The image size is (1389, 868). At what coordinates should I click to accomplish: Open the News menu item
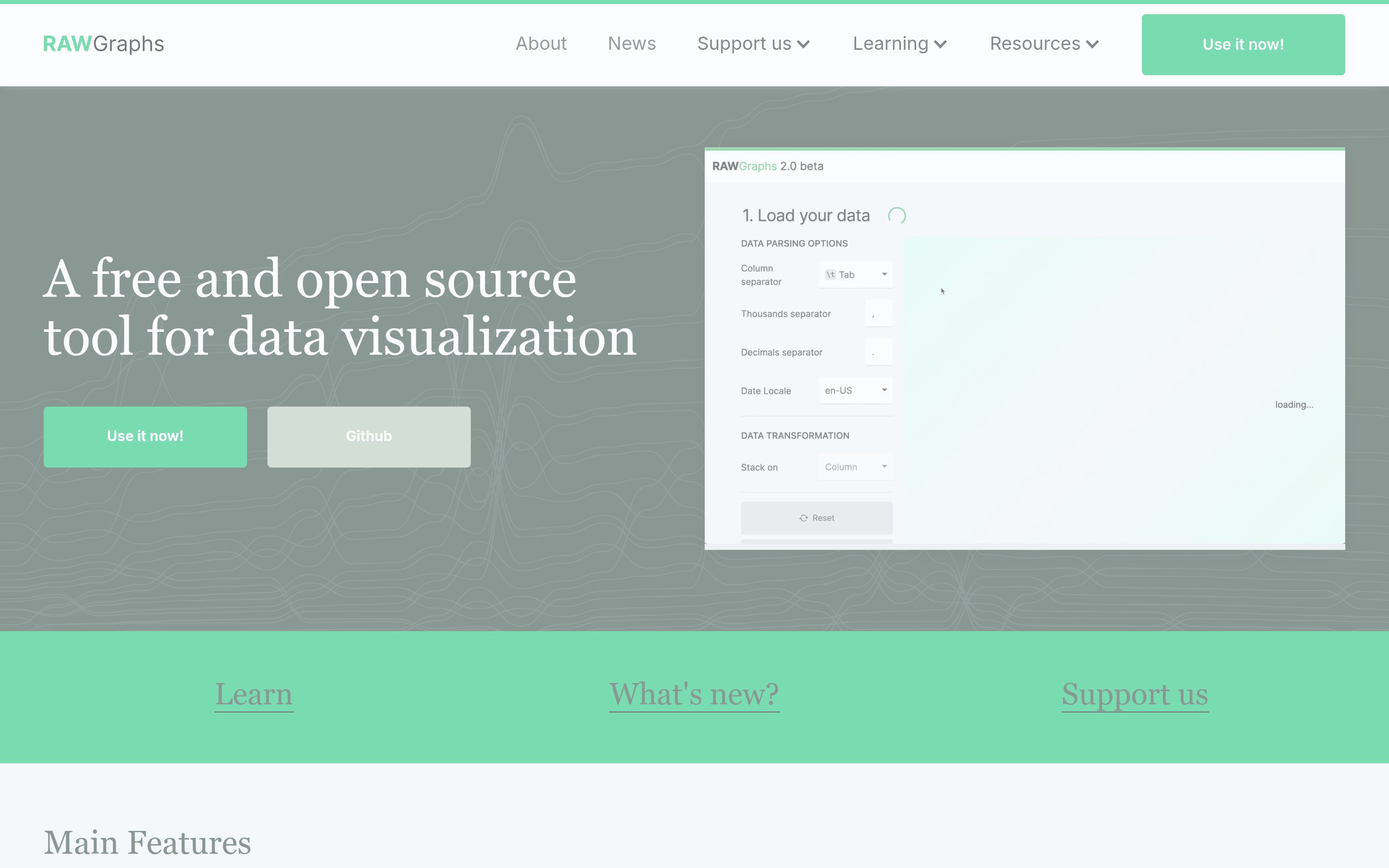click(631, 44)
